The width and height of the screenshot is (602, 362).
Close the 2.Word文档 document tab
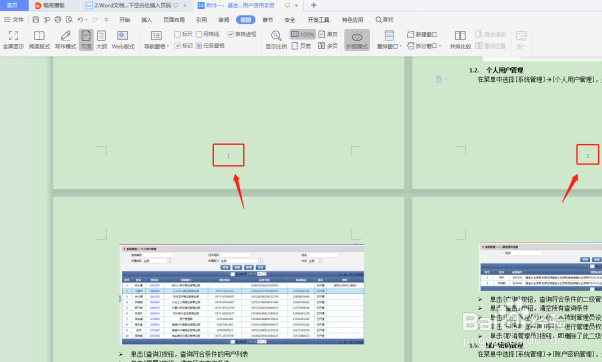(185, 5)
